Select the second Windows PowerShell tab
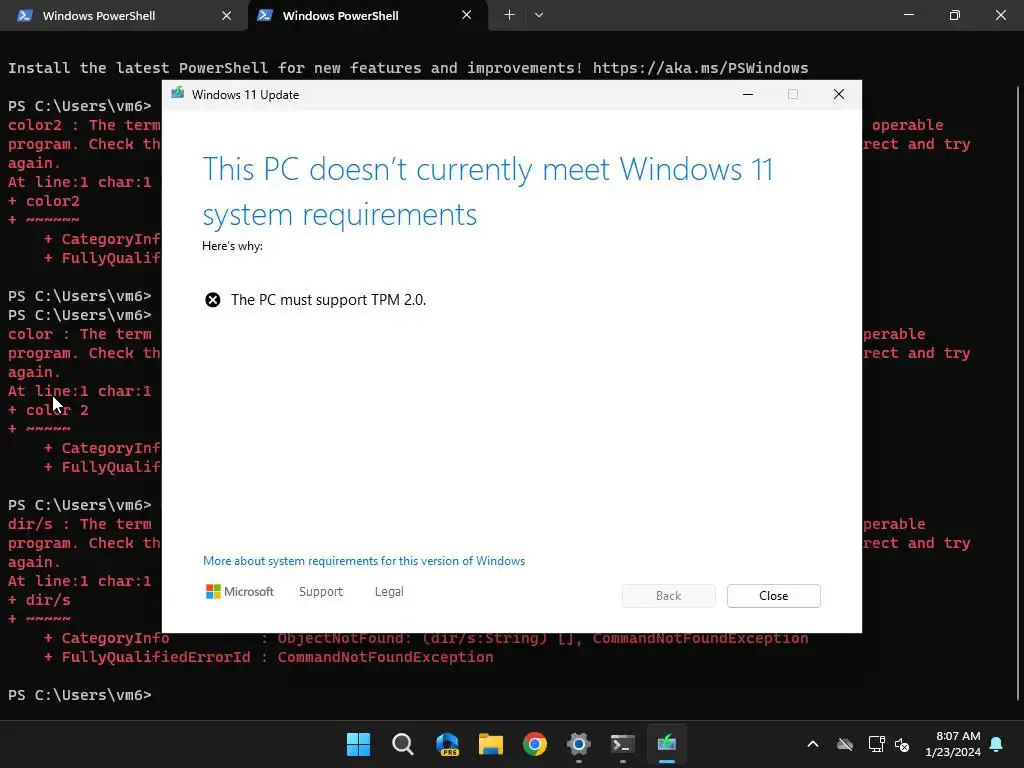Viewport: 1024px width, 768px height. coord(367,16)
